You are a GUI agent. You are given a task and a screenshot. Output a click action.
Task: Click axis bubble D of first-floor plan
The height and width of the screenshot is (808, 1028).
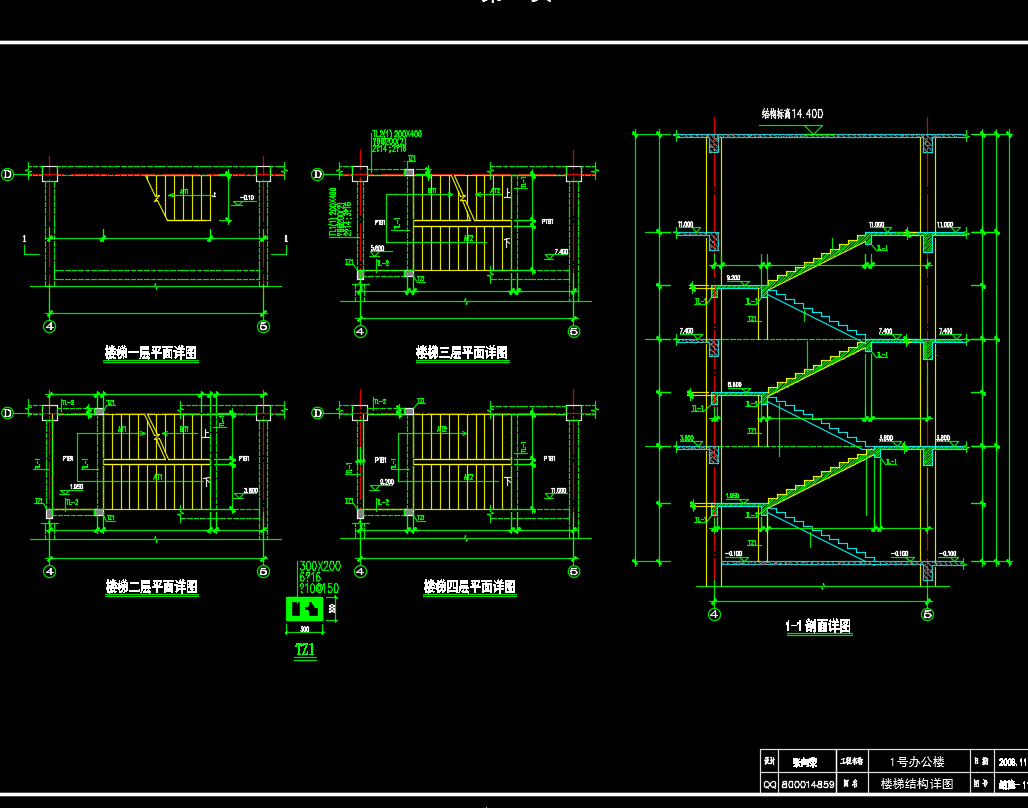pyautogui.click(x=8, y=174)
